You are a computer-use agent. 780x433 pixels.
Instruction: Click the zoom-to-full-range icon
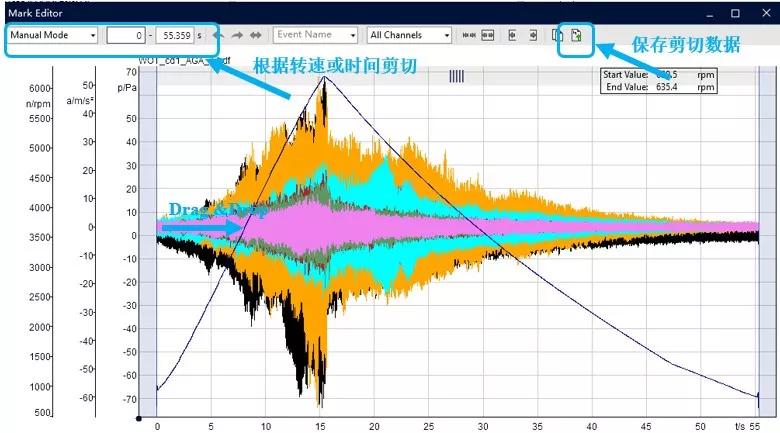[x=468, y=35]
